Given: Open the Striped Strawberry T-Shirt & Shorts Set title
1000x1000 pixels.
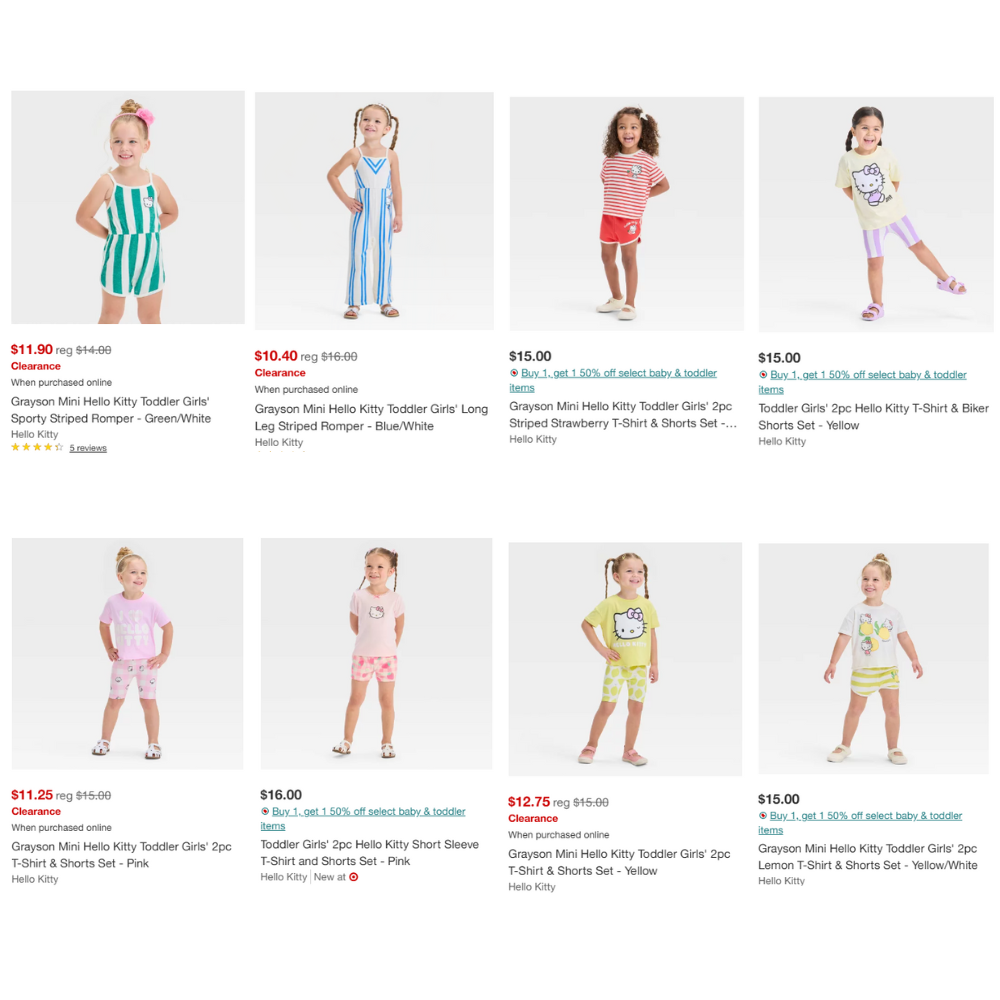Looking at the screenshot, I should [622, 415].
